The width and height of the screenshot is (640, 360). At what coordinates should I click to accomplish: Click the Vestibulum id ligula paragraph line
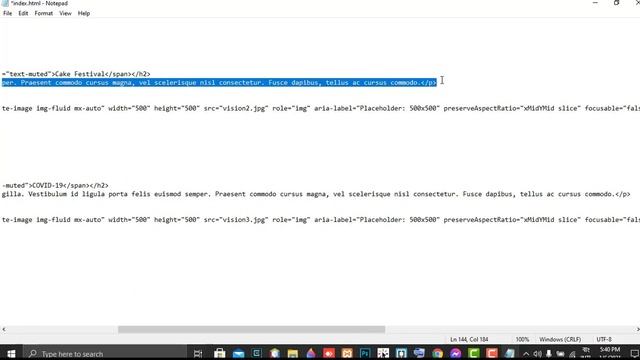point(316,194)
